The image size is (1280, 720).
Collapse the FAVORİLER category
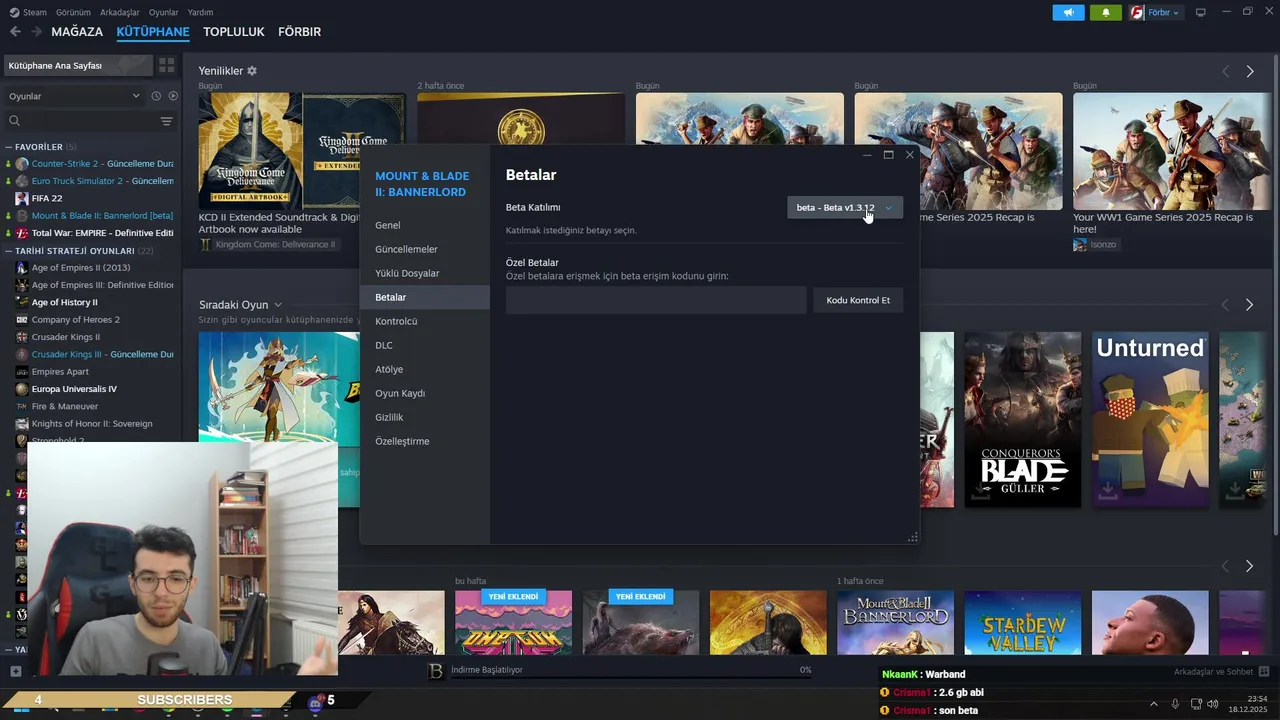click(x=40, y=146)
